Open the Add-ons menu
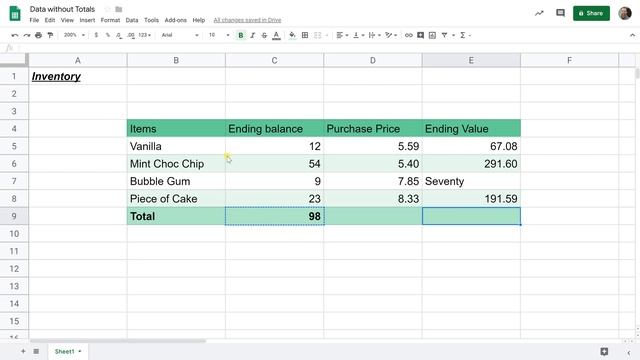This screenshot has width=640, height=360. pyautogui.click(x=176, y=20)
